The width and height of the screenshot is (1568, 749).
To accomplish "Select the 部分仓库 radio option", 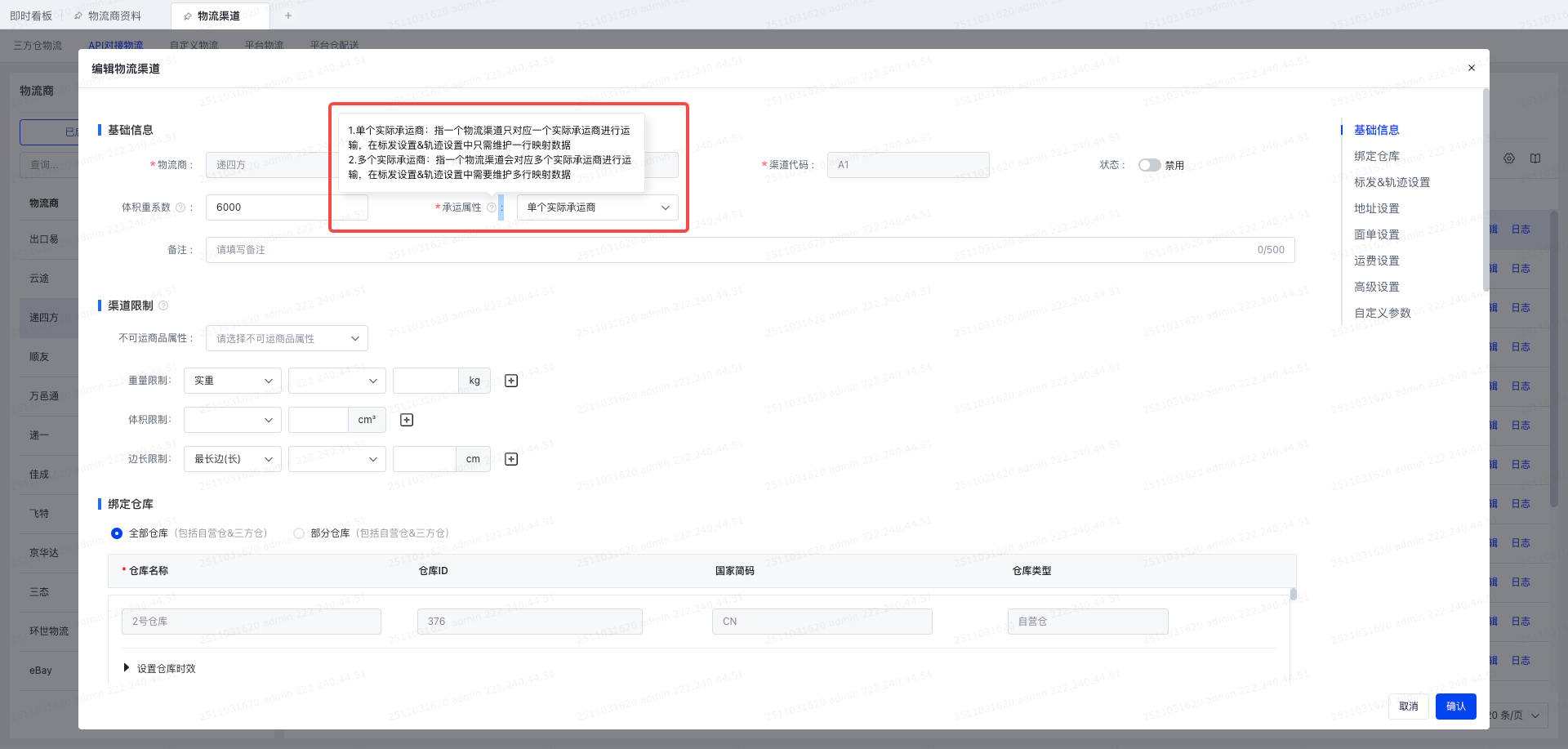I will tap(299, 533).
